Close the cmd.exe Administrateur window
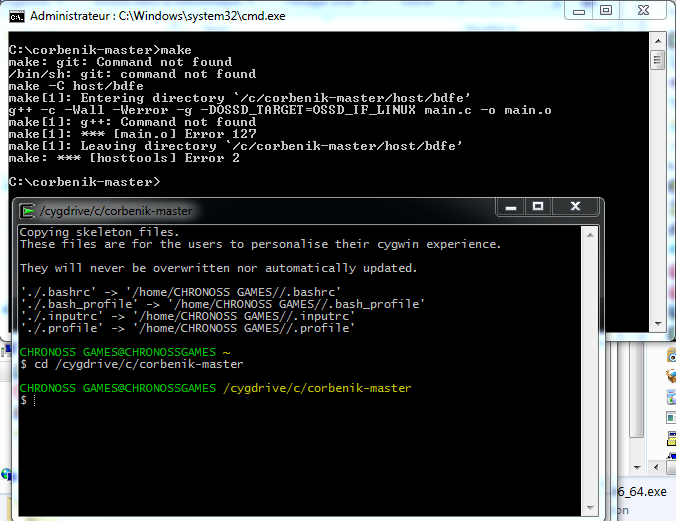This screenshot has width=676, height=521. pos(643,11)
